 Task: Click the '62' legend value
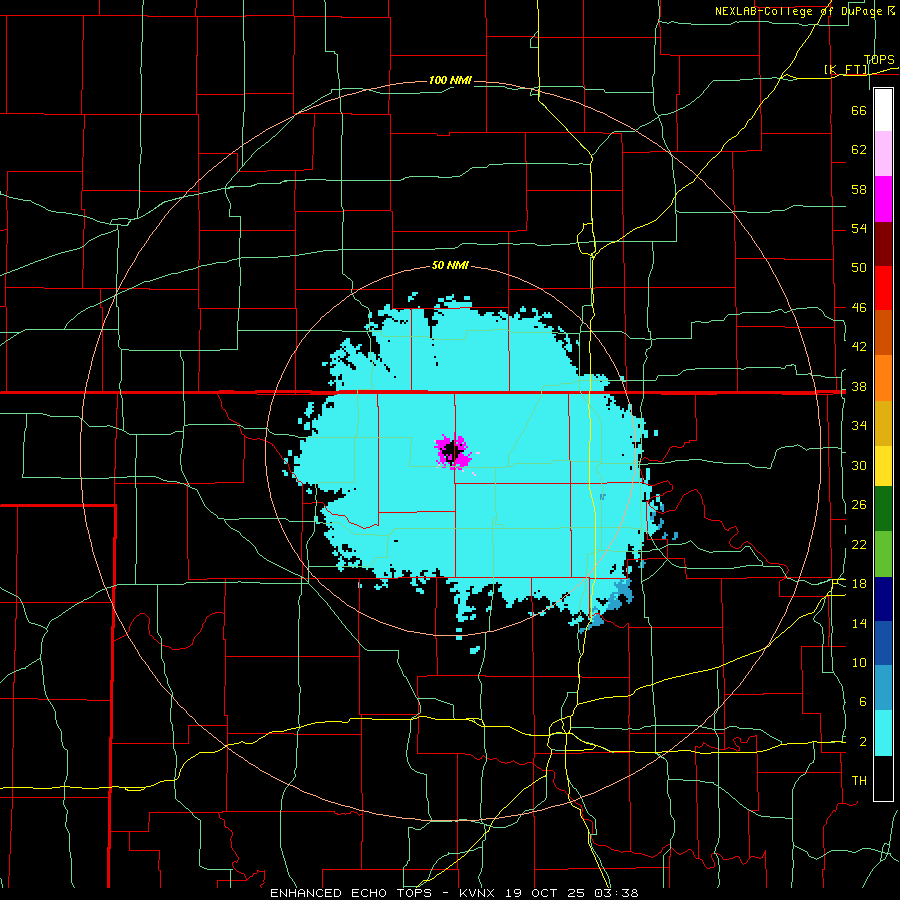click(x=859, y=150)
